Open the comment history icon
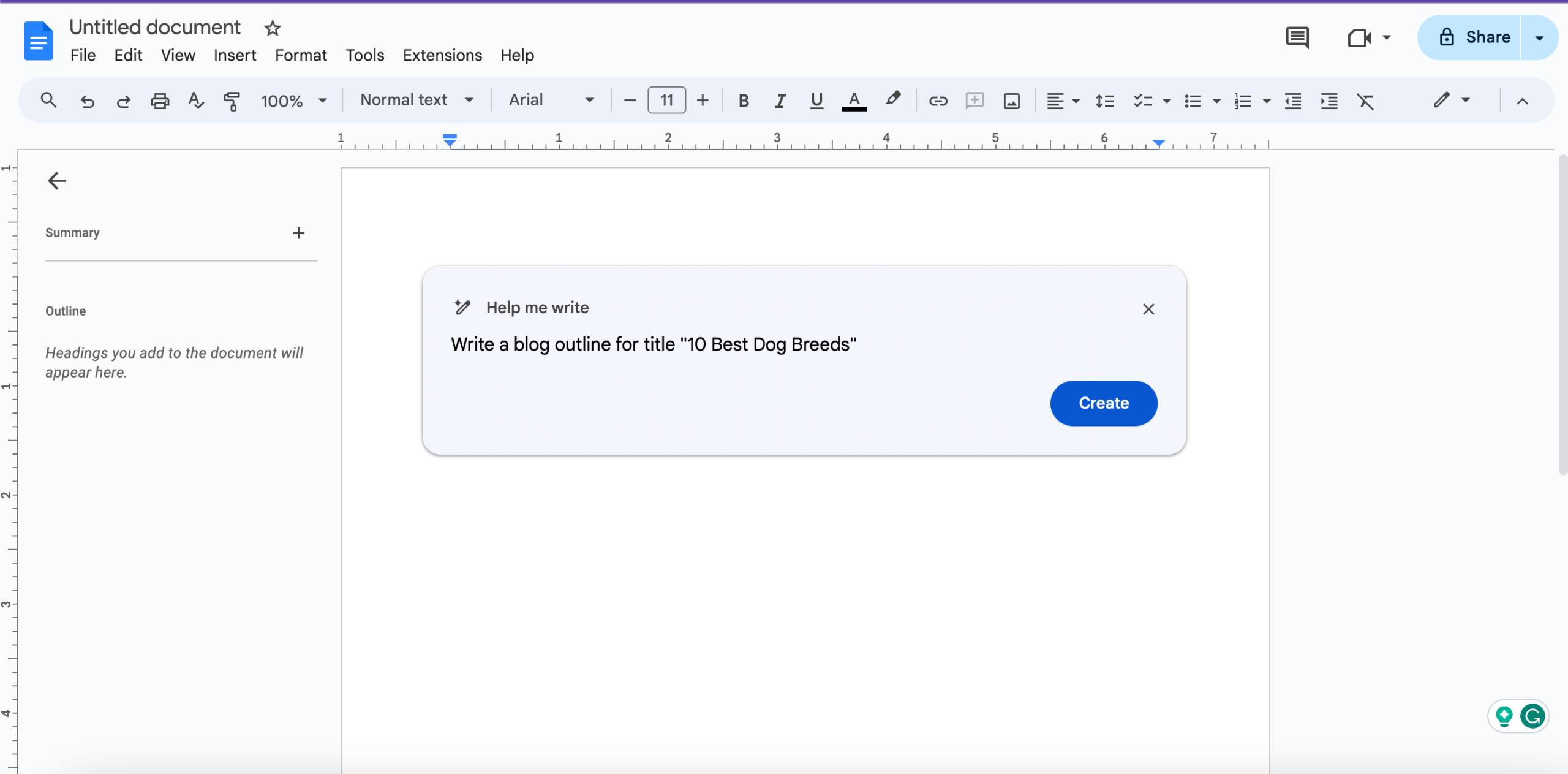 pyautogui.click(x=1297, y=37)
